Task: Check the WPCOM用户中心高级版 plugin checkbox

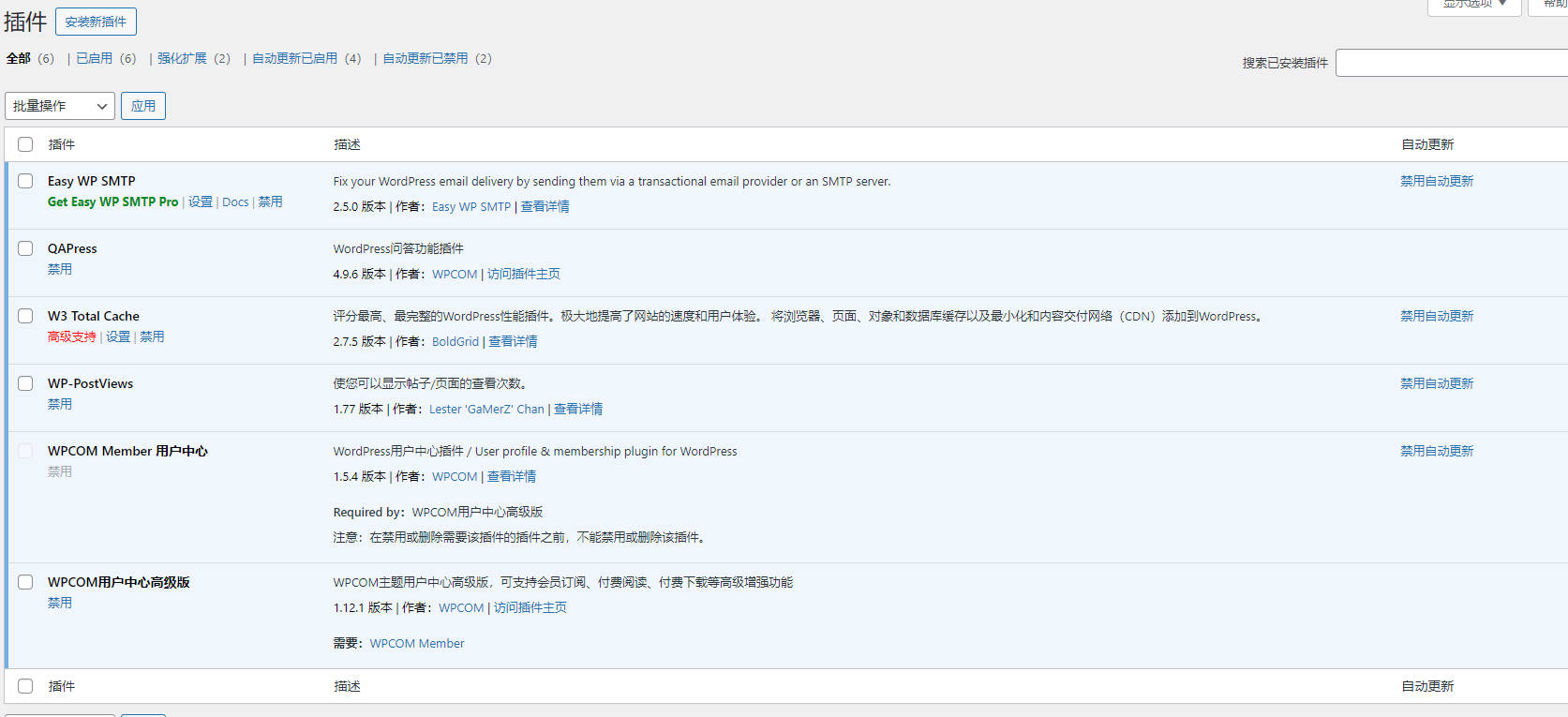Action: [x=25, y=582]
